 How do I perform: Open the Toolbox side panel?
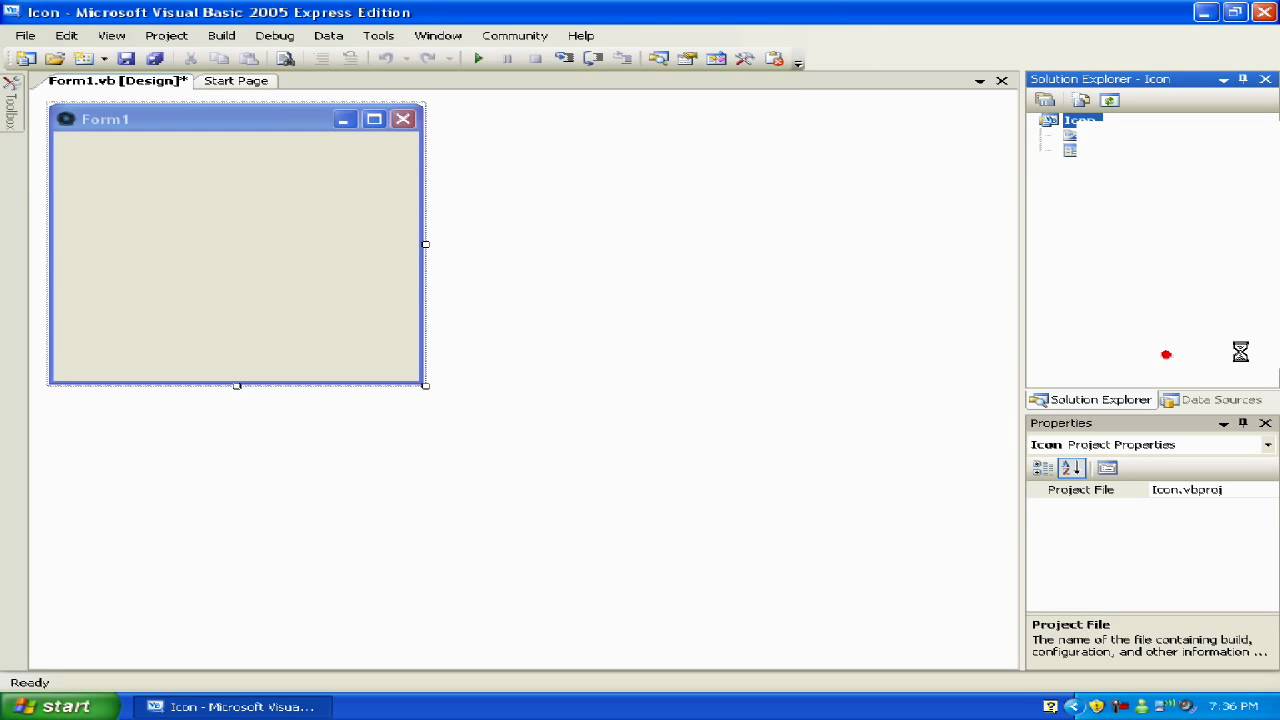point(11,105)
